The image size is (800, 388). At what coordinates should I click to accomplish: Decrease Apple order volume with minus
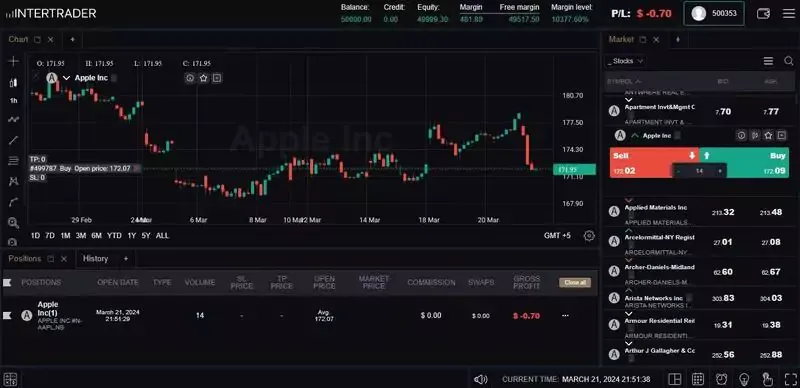click(x=678, y=172)
